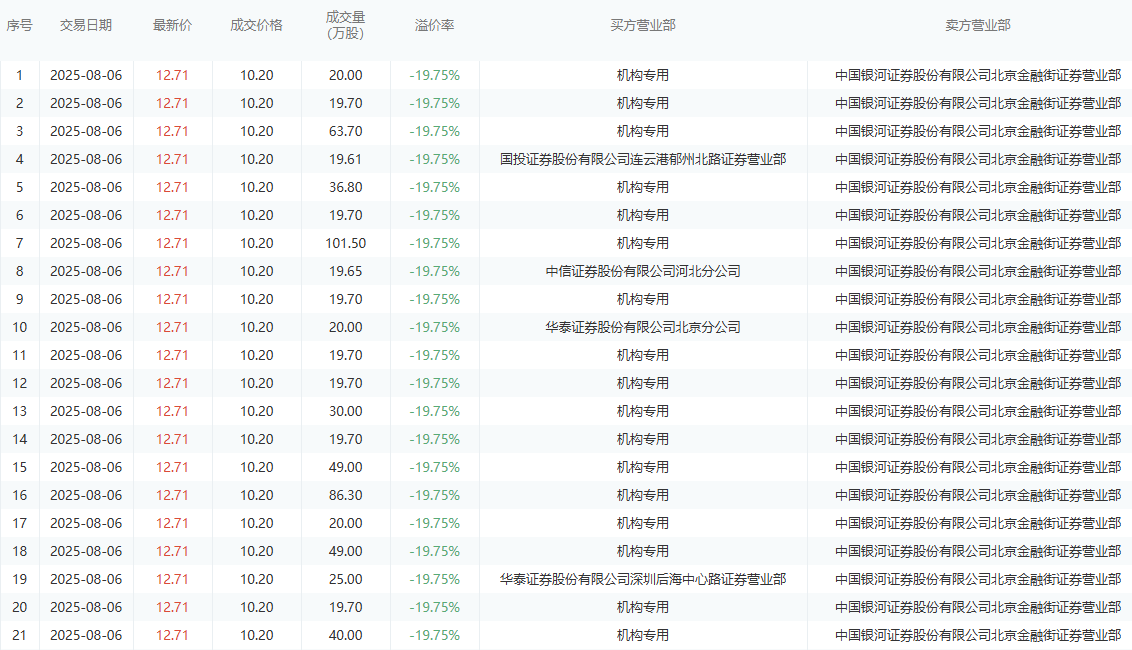This screenshot has height=650, width=1132.
Task: Select row number 15 in the table
Action: coord(19,467)
